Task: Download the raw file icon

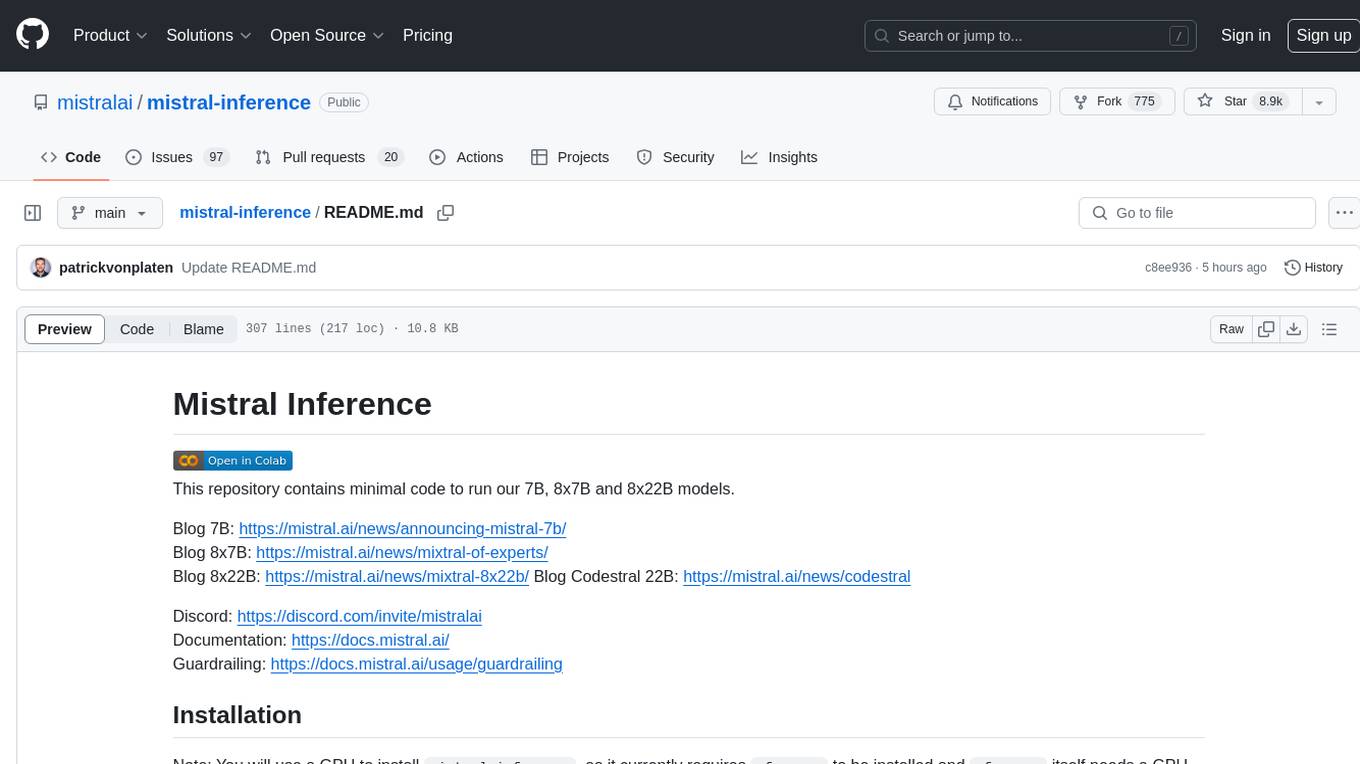Action: tap(1293, 329)
